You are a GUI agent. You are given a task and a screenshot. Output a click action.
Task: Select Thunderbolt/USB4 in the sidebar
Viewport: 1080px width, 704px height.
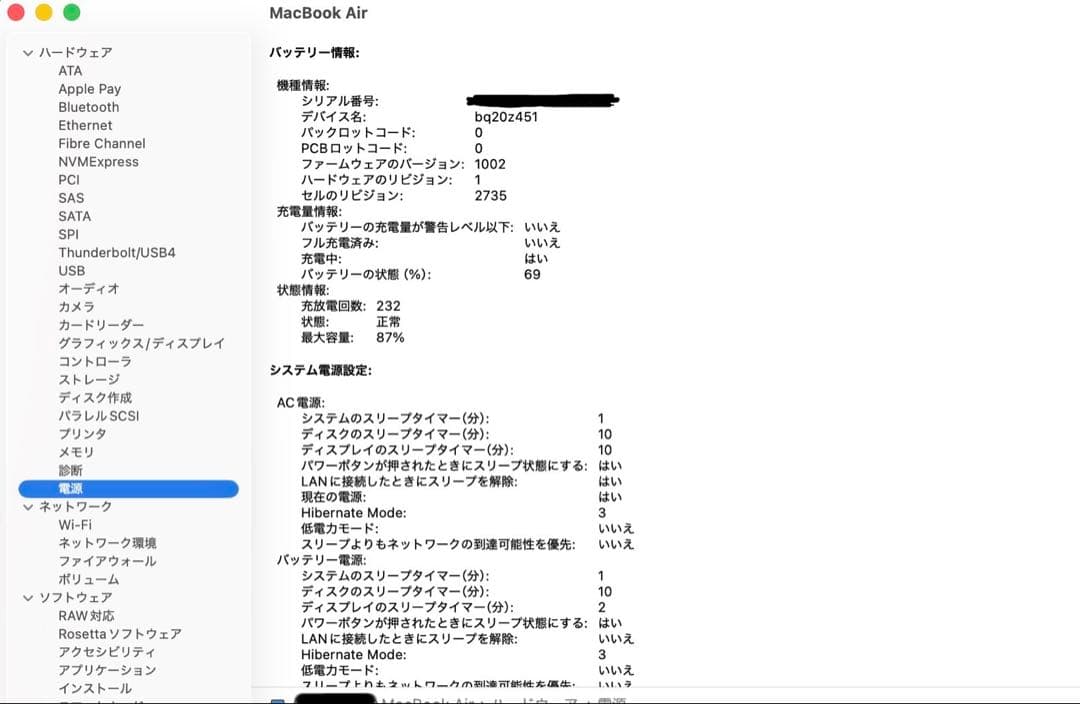tap(117, 252)
